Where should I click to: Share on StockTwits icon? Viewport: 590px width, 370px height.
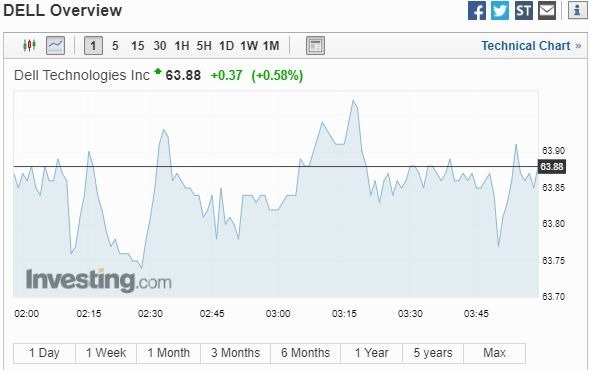coord(523,11)
